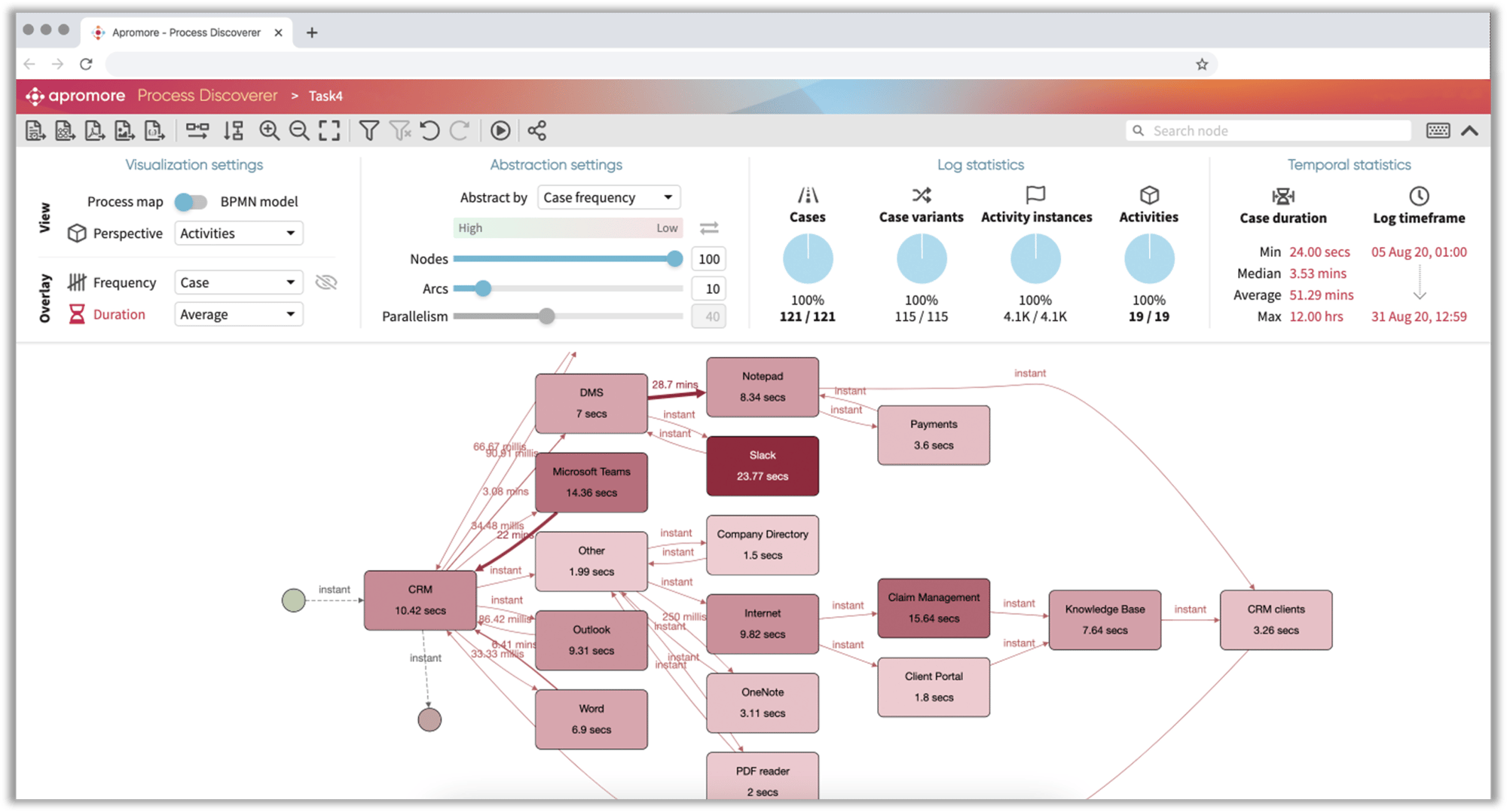Open the filter log funnel icon
Viewport: 1507px width, 812px height.
[369, 131]
